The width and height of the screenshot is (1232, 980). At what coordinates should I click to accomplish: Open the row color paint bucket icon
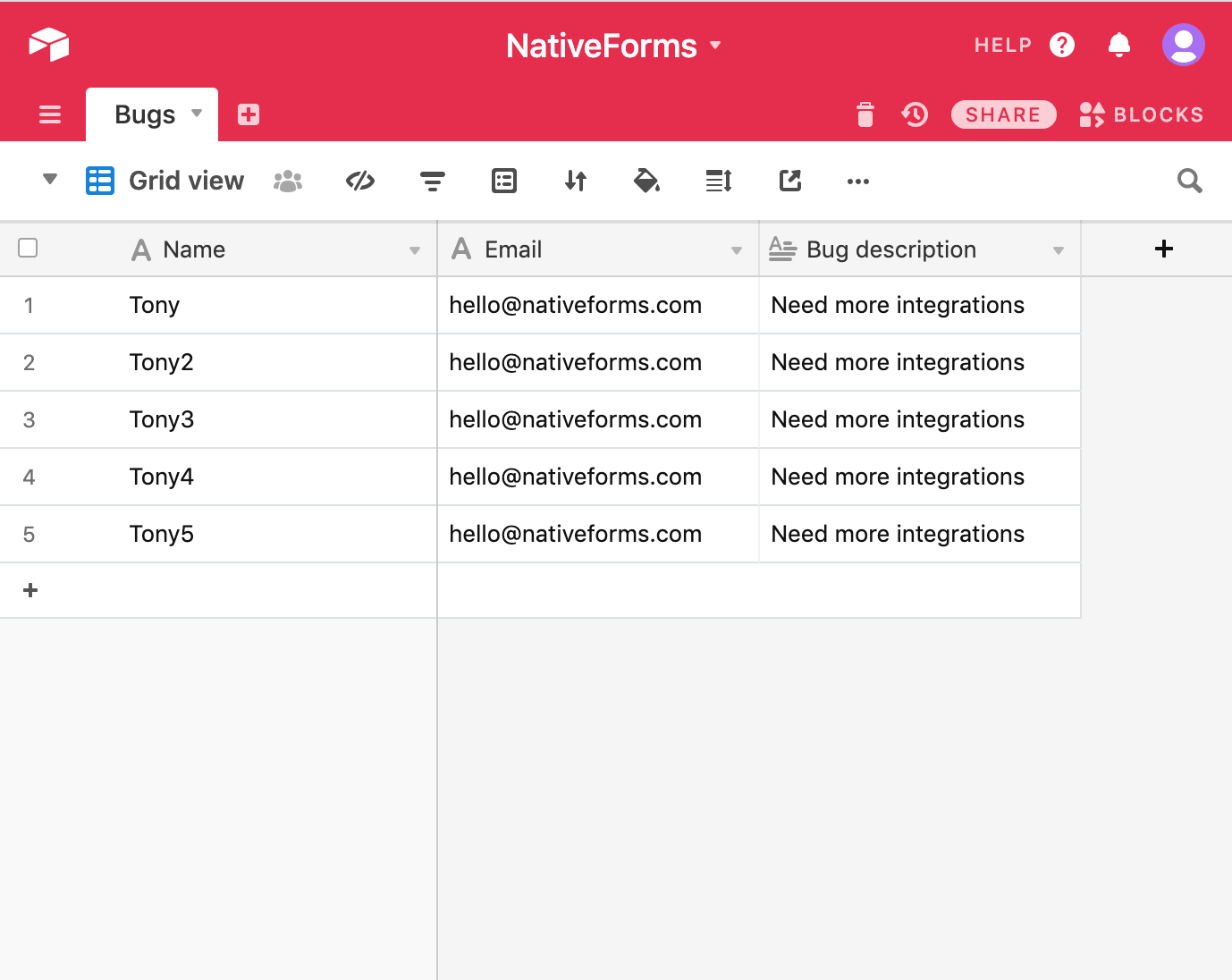(x=646, y=181)
